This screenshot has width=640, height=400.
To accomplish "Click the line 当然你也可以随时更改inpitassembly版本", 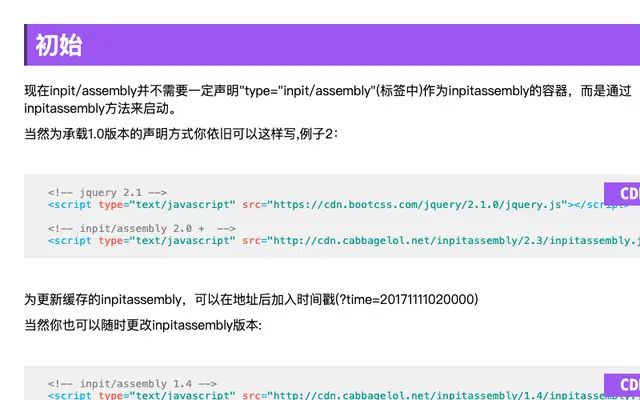I will point(143,325).
